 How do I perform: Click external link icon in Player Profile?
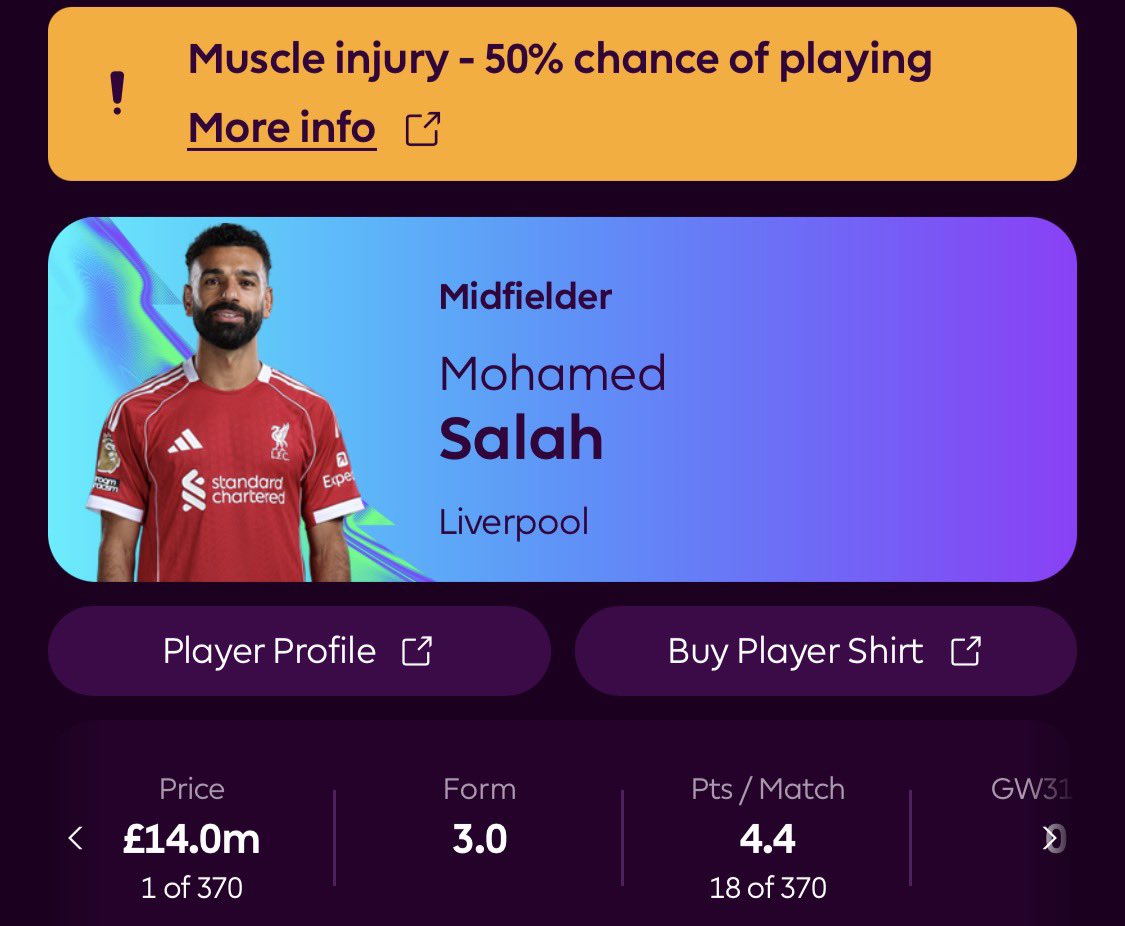[416, 651]
